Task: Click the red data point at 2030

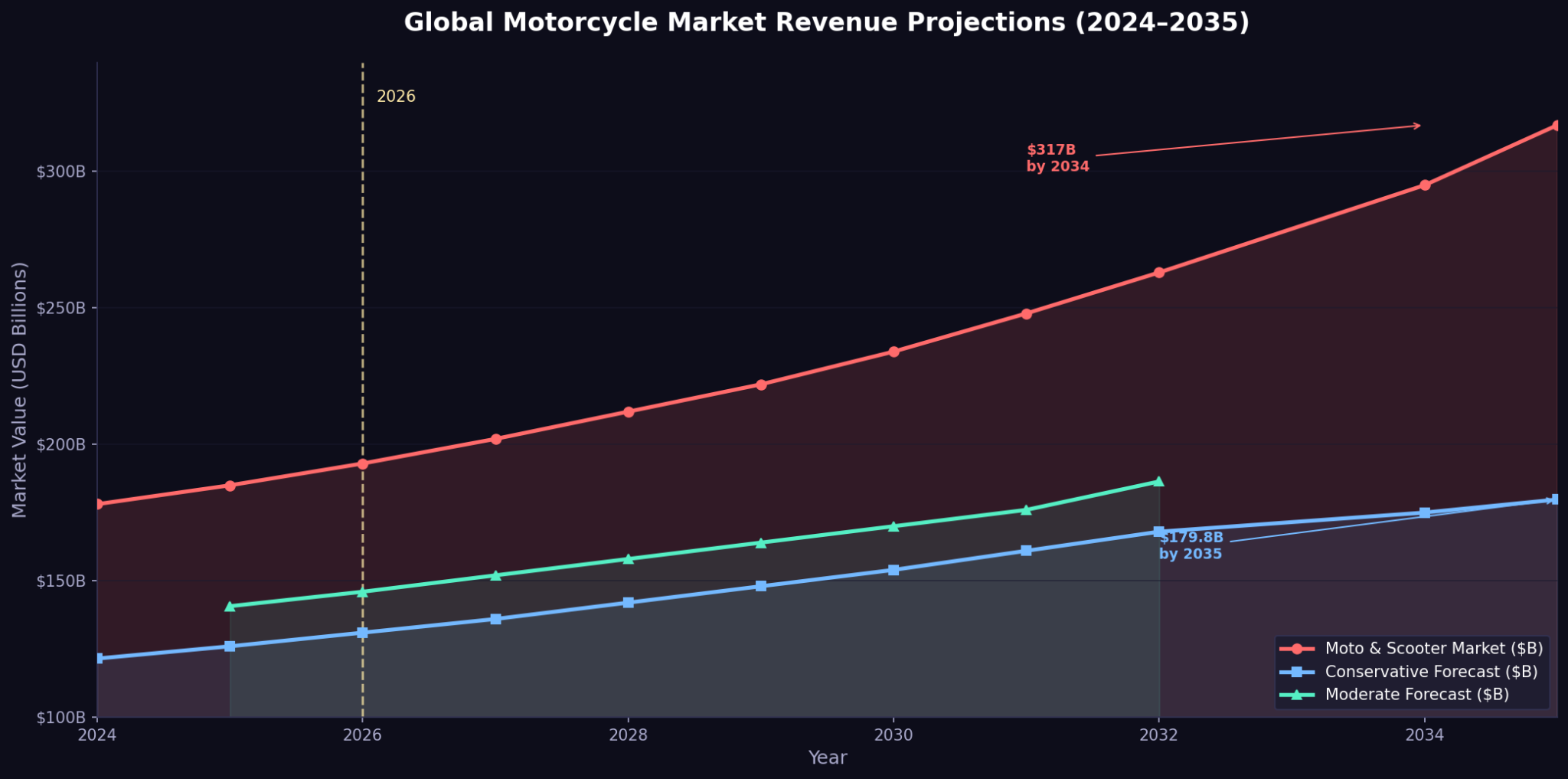Action: [x=893, y=352]
